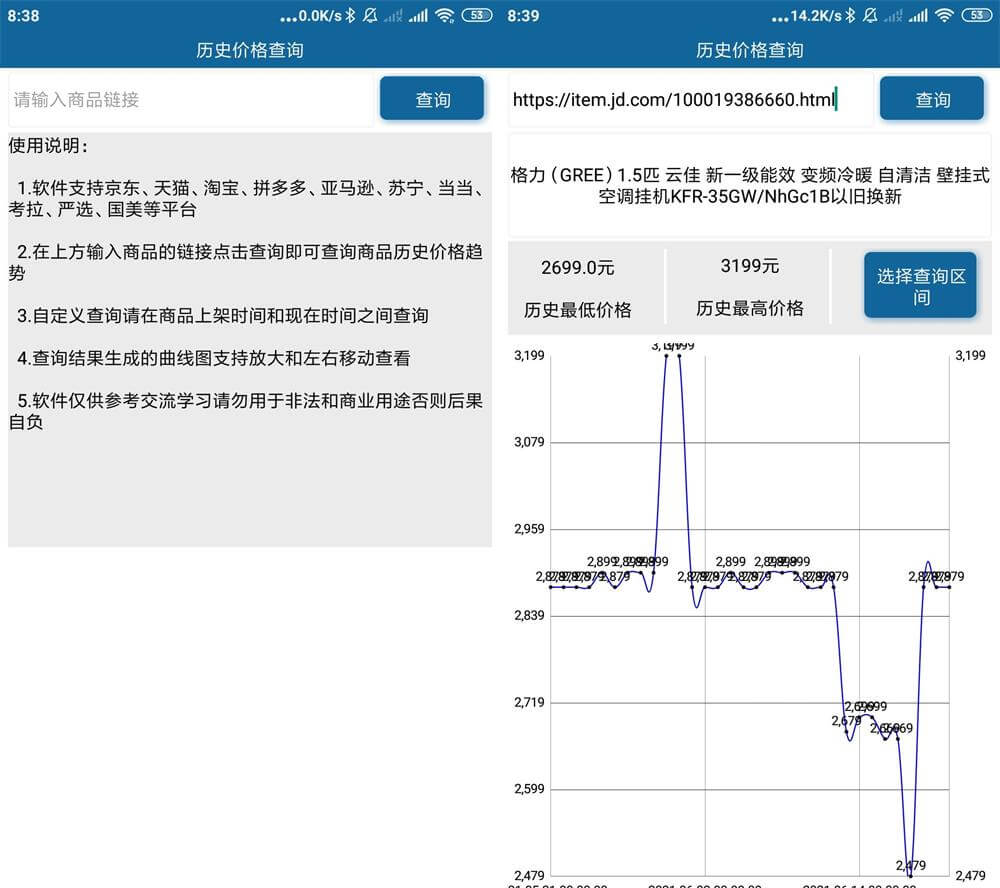Tap the full signal bars in right status bar
The height and width of the screenshot is (888, 1000).
tap(918, 15)
